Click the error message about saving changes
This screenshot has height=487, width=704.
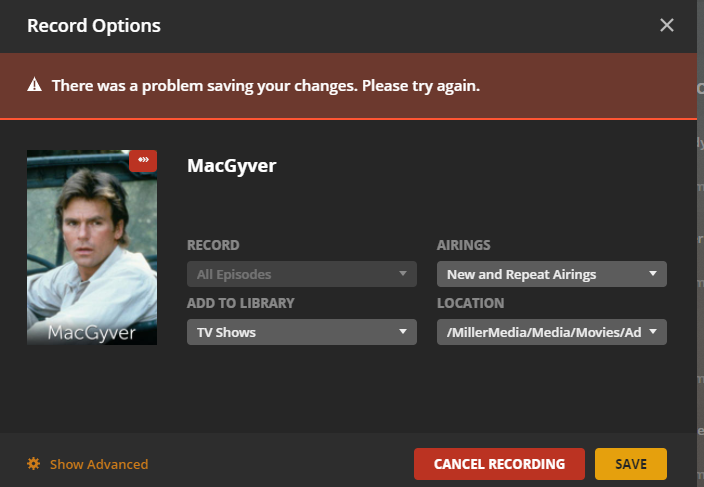(266, 85)
